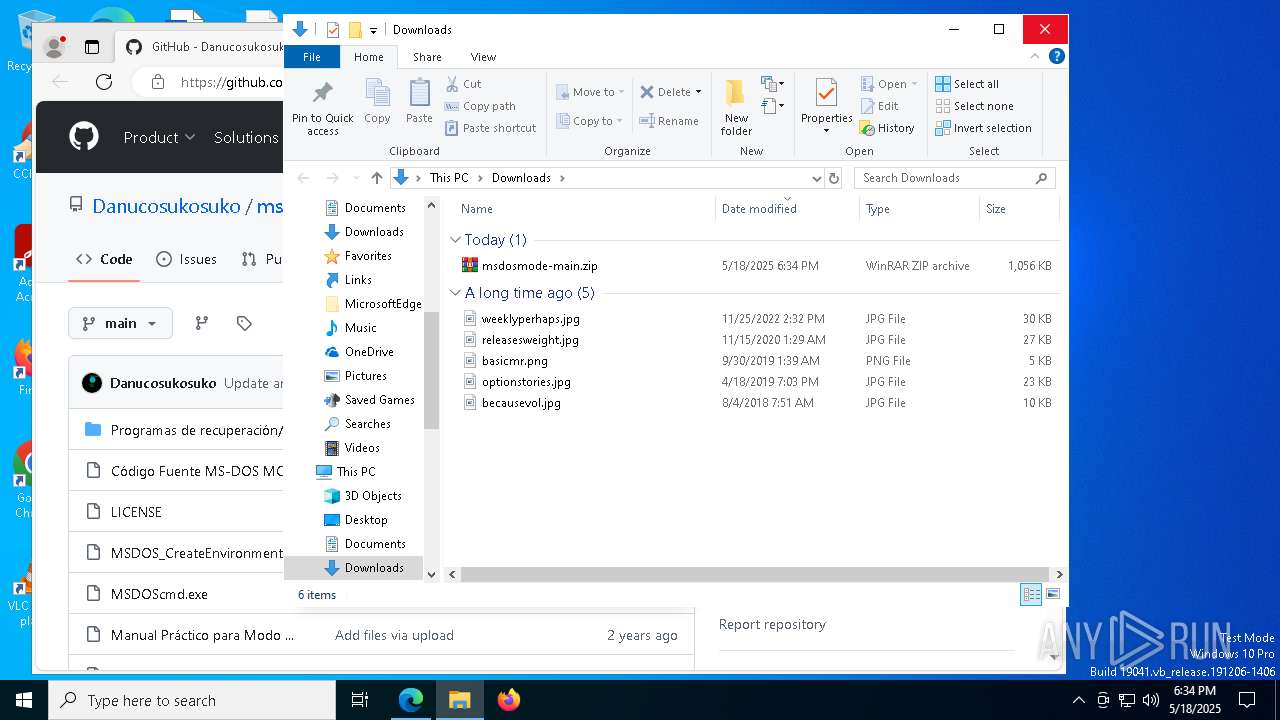Click This PC in address breadcrumb
Image resolution: width=1280 pixels, height=720 pixels.
(x=448, y=178)
